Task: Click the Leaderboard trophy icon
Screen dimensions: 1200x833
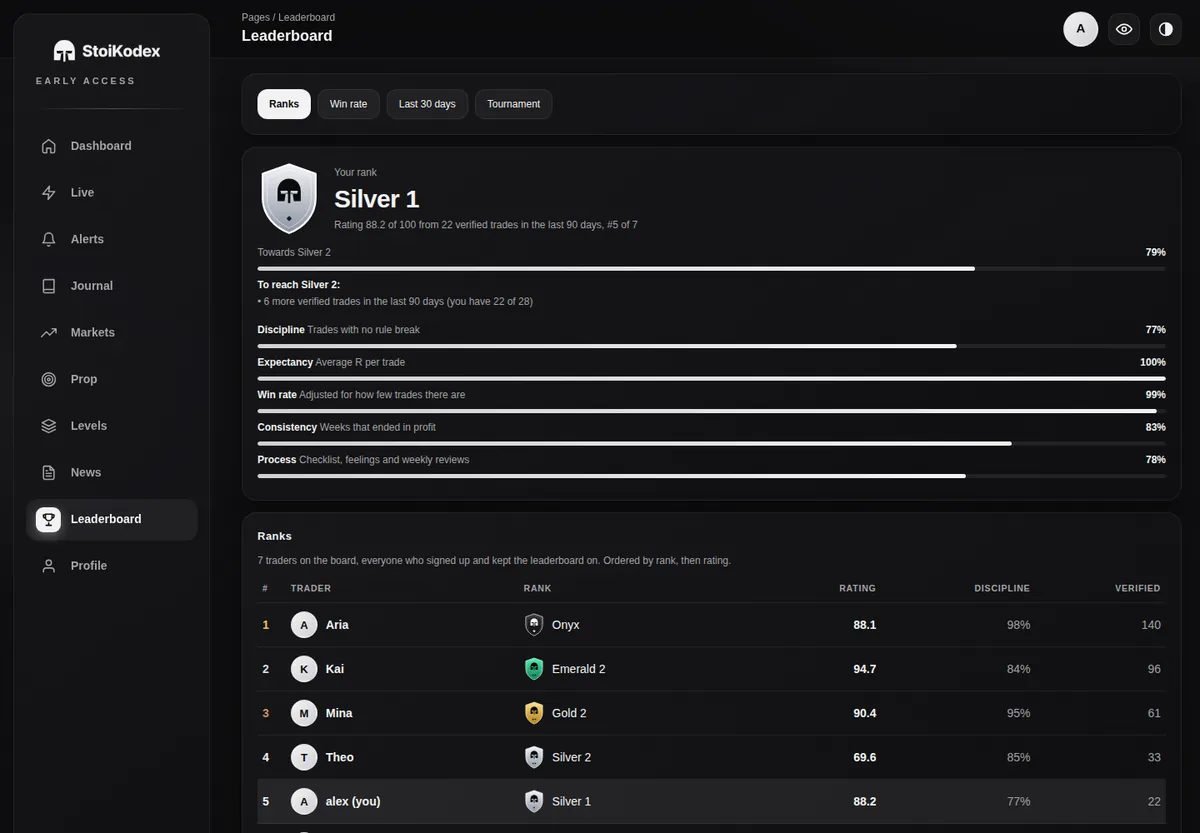Action: pos(48,519)
